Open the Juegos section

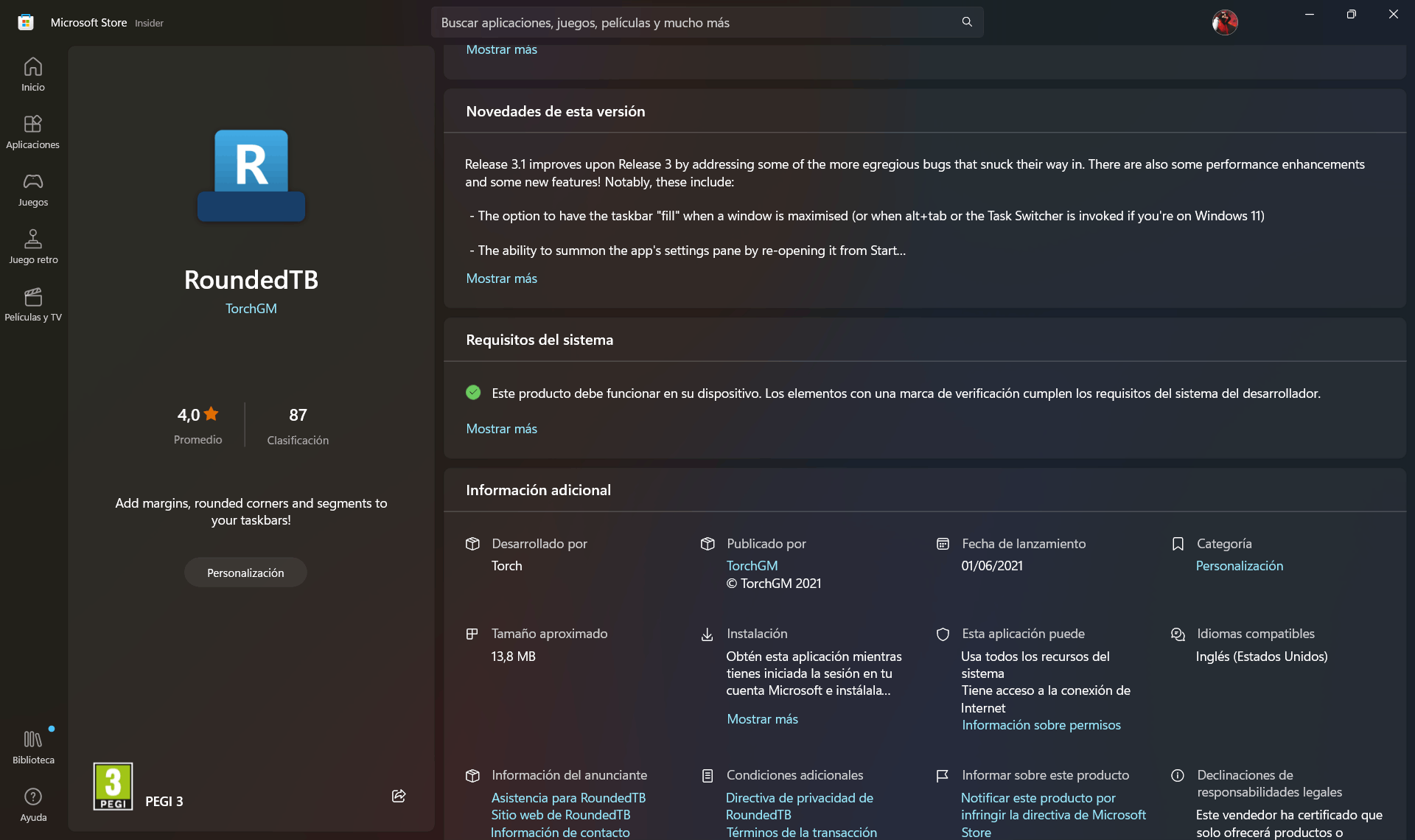32,189
